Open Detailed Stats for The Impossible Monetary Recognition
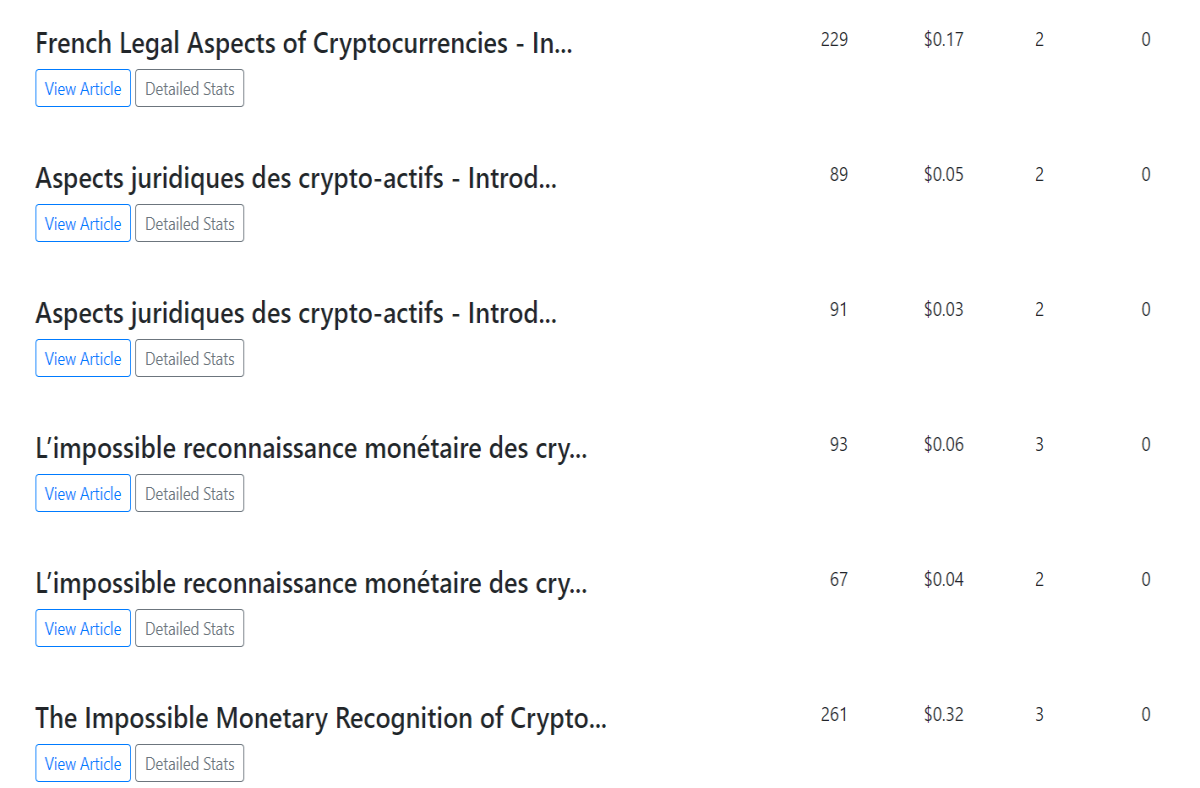The width and height of the screenshot is (1200, 788). click(190, 763)
